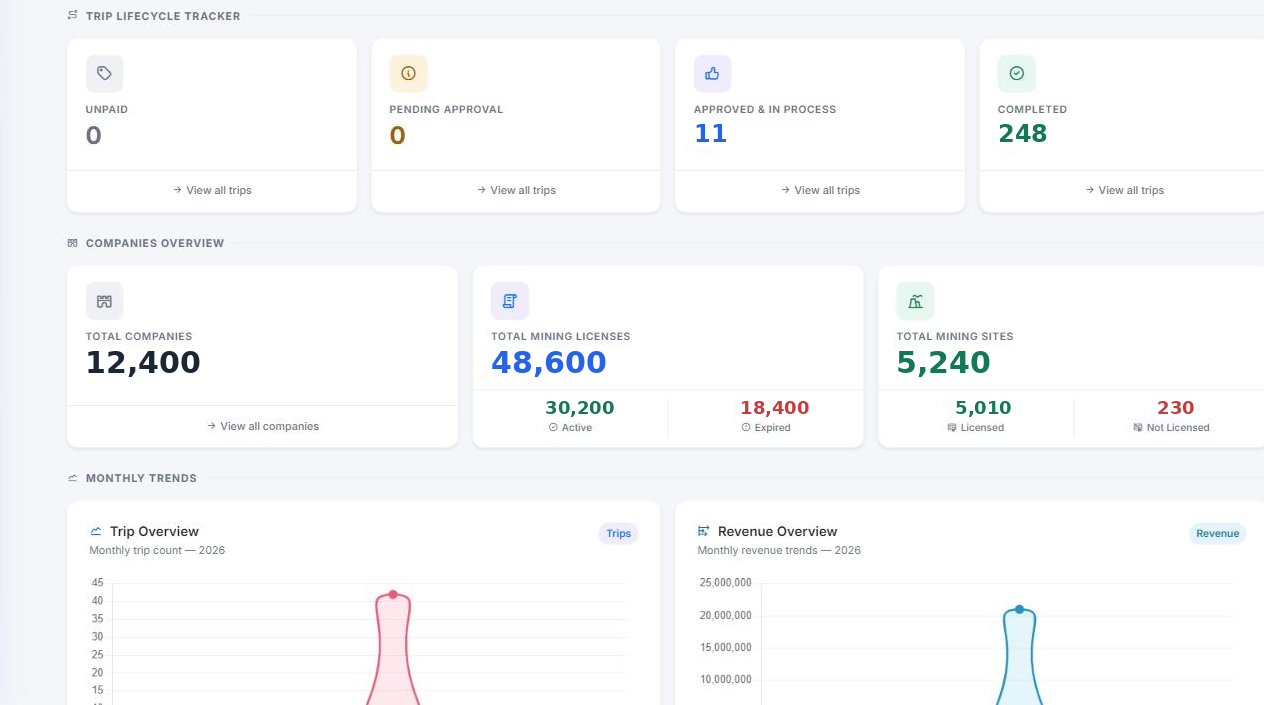The width and height of the screenshot is (1264, 705).
Task: Click the Unpaid count of 0
Action: (94, 135)
